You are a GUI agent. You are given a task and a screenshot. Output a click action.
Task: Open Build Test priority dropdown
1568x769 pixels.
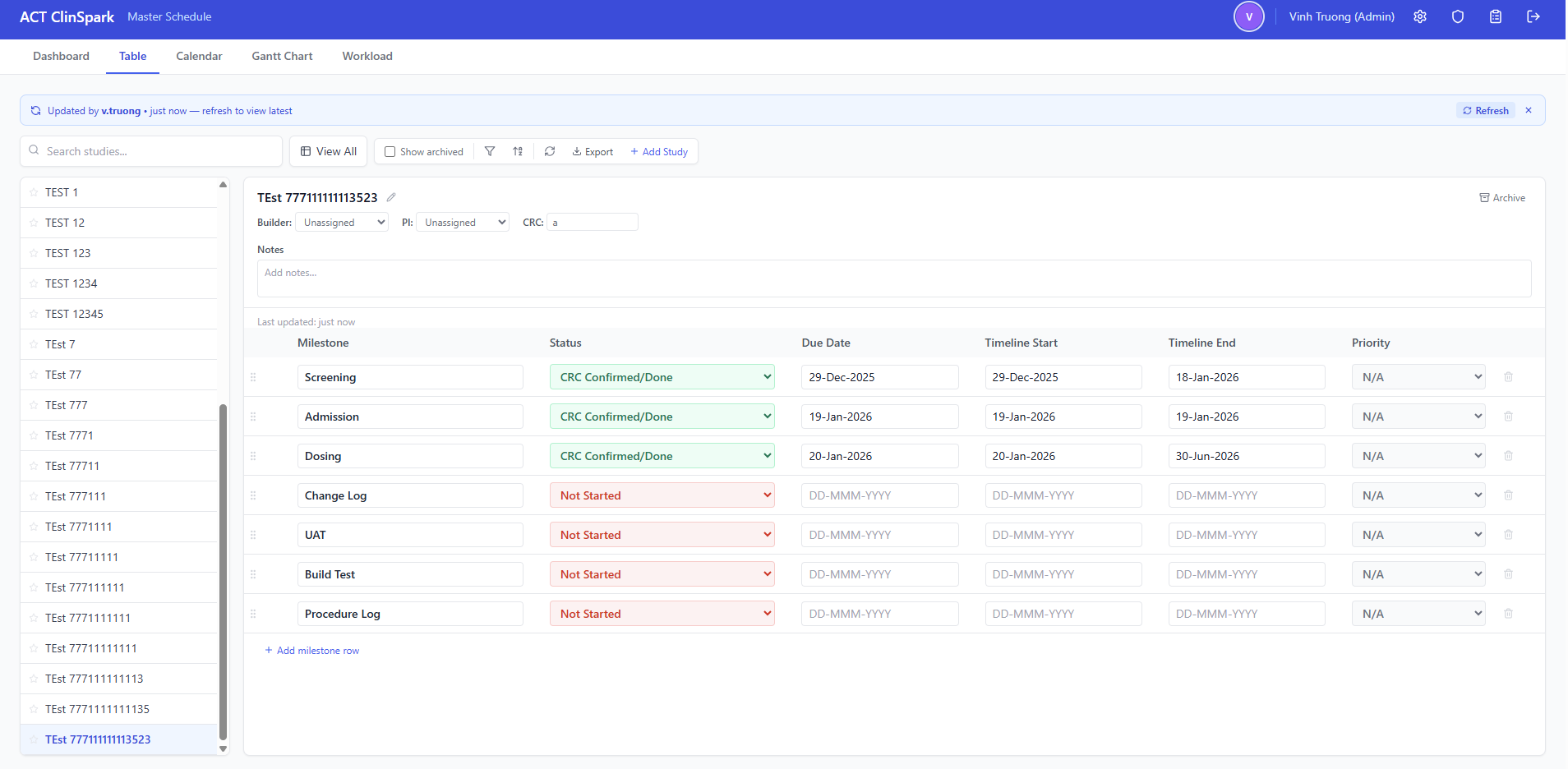click(x=1418, y=574)
